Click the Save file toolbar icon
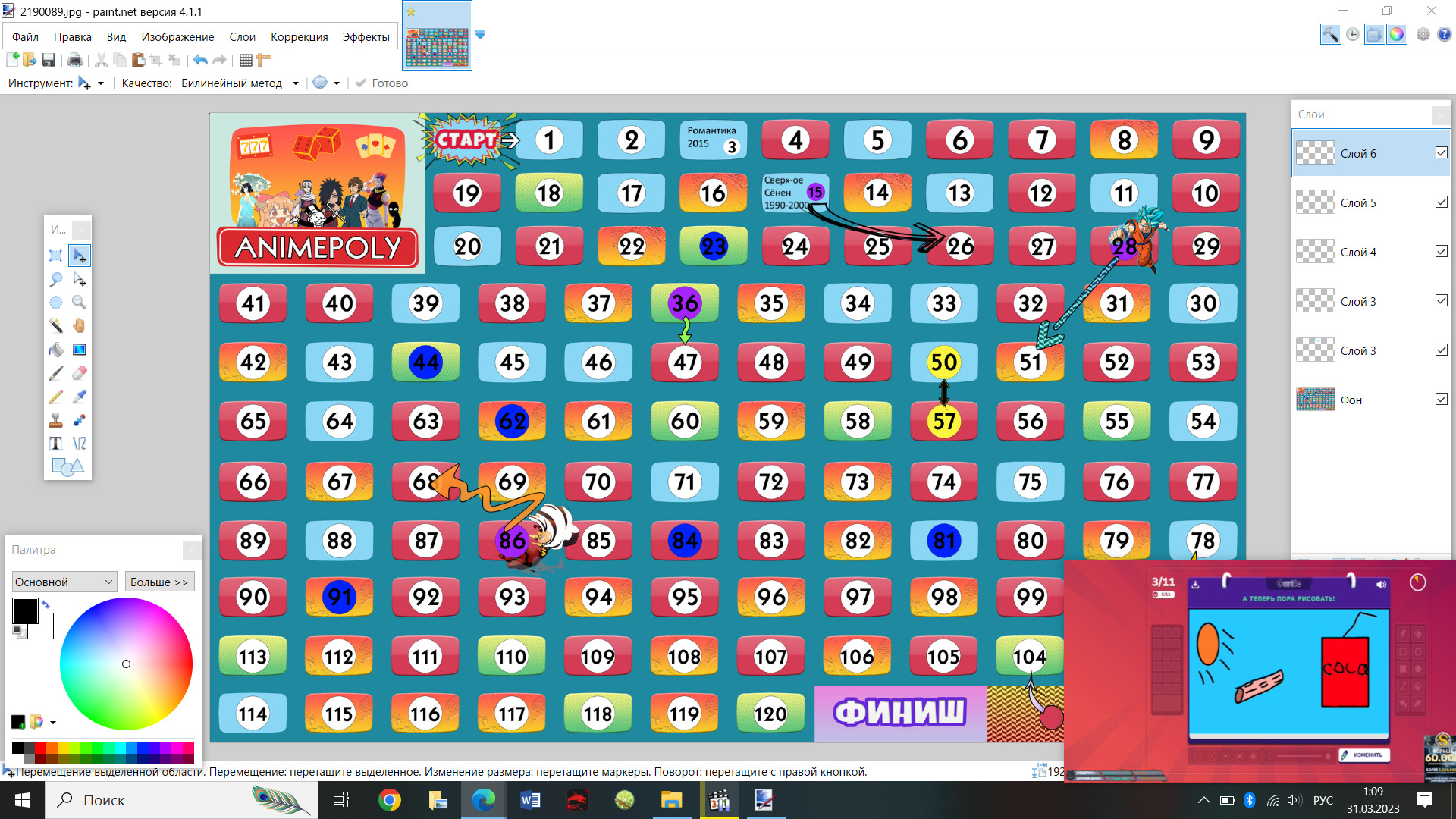 (x=49, y=60)
